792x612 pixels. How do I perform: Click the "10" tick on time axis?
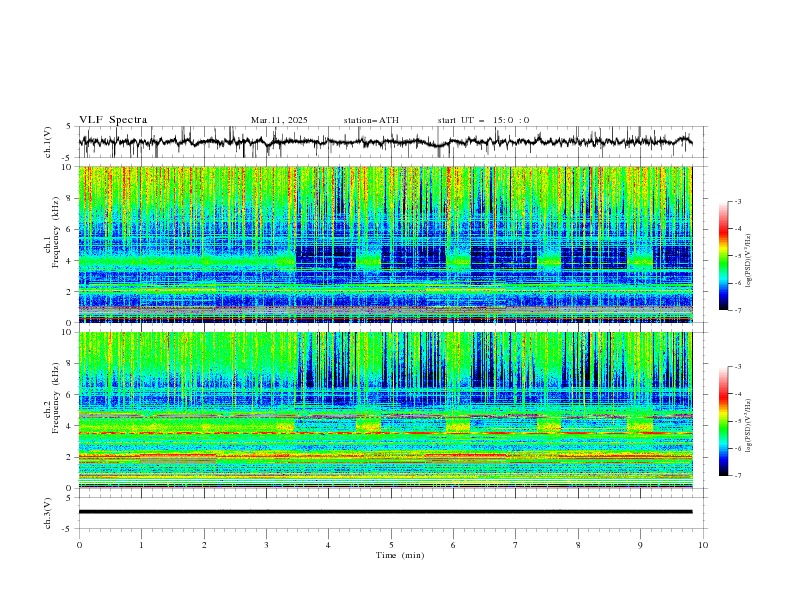[703, 545]
